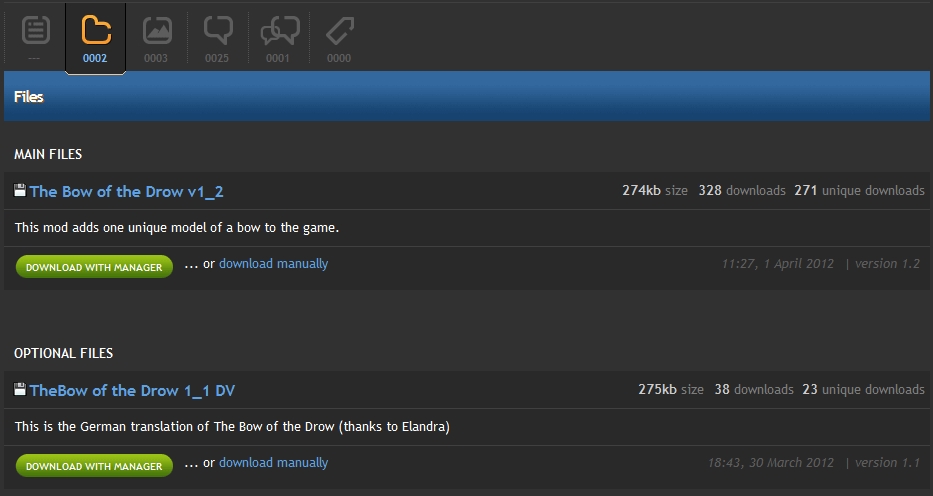Click download manually for the optional file
The image size is (933, 496).
273,463
